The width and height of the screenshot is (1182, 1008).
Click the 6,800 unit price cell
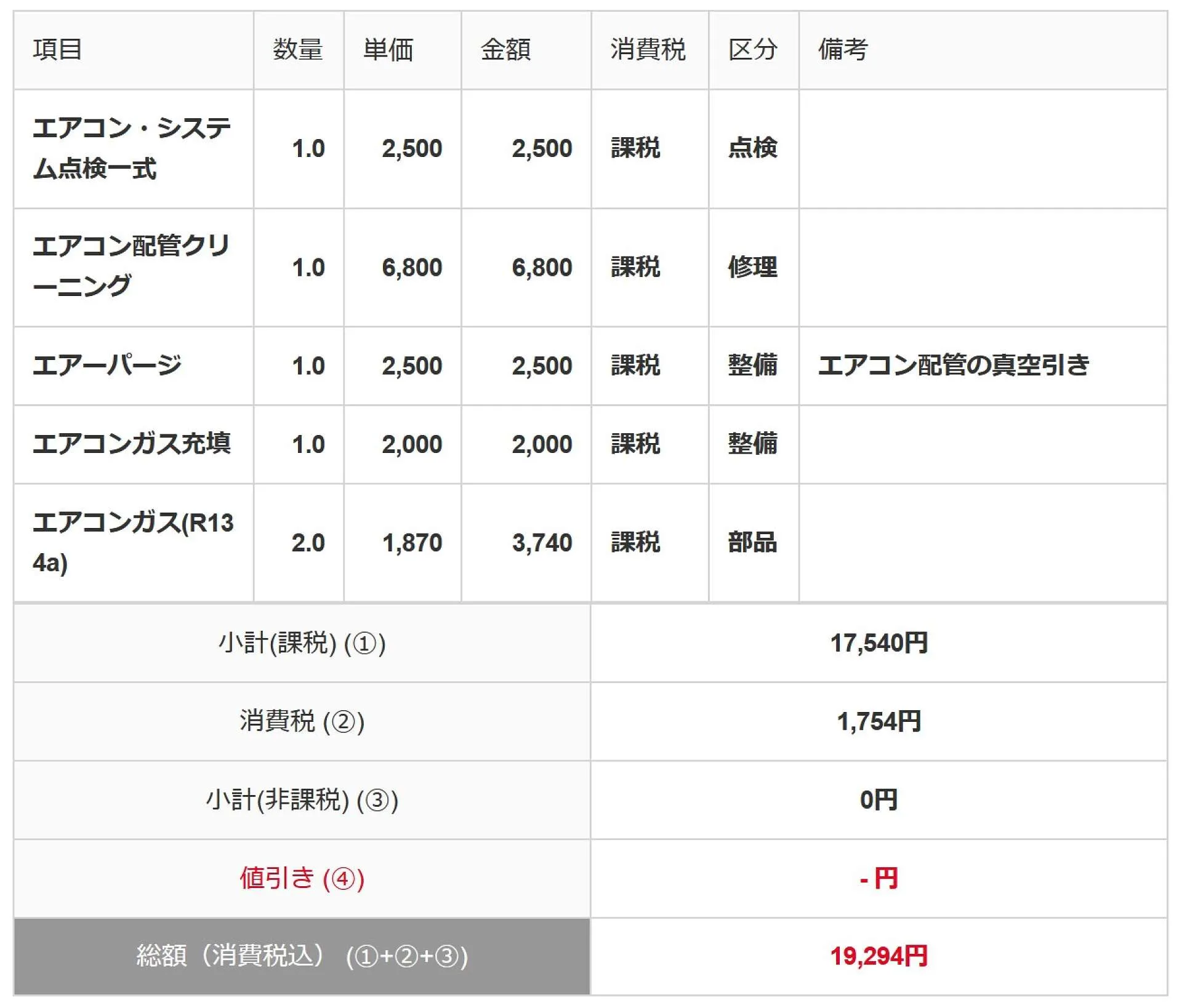411,268
